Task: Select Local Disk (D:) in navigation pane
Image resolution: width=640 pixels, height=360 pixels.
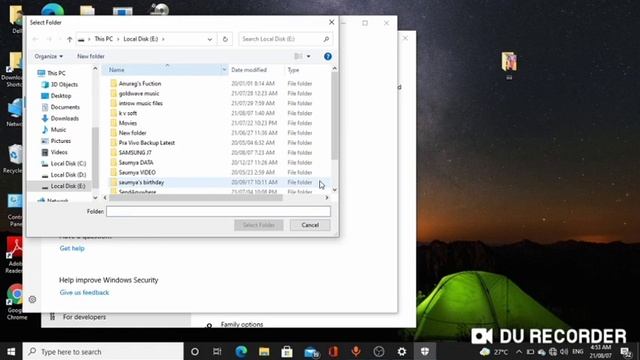Action: click(x=64, y=175)
